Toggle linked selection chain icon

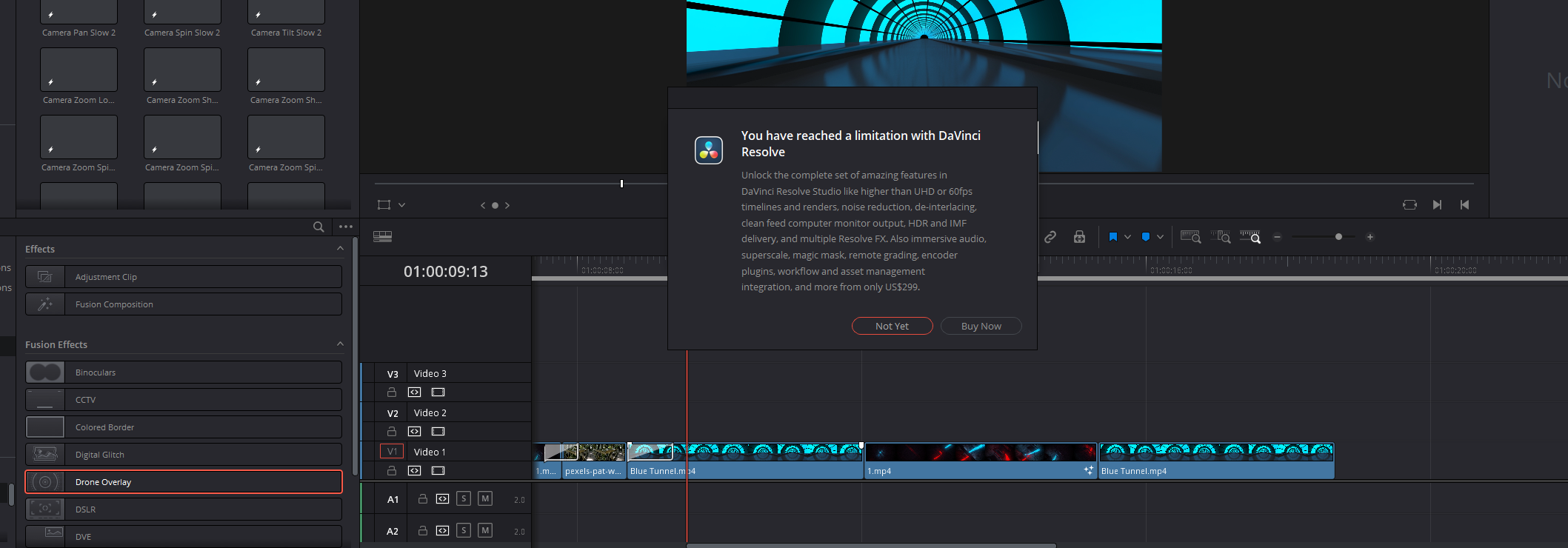click(1050, 237)
